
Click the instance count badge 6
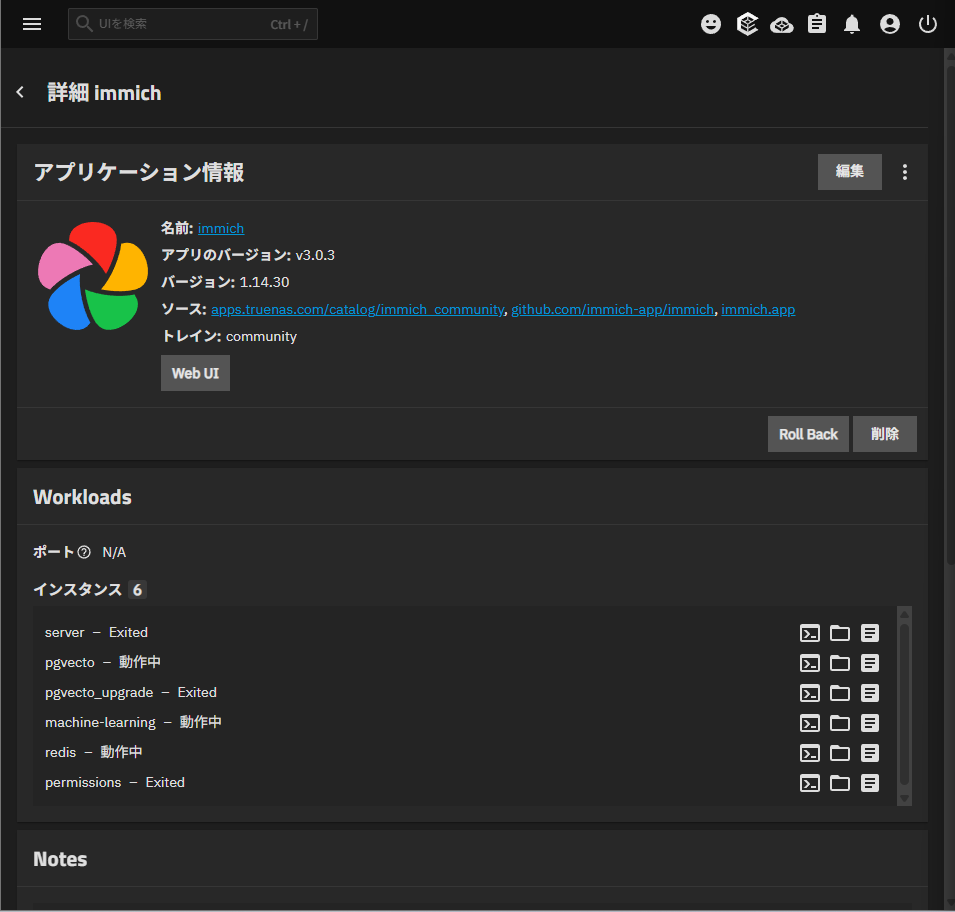point(137,590)
